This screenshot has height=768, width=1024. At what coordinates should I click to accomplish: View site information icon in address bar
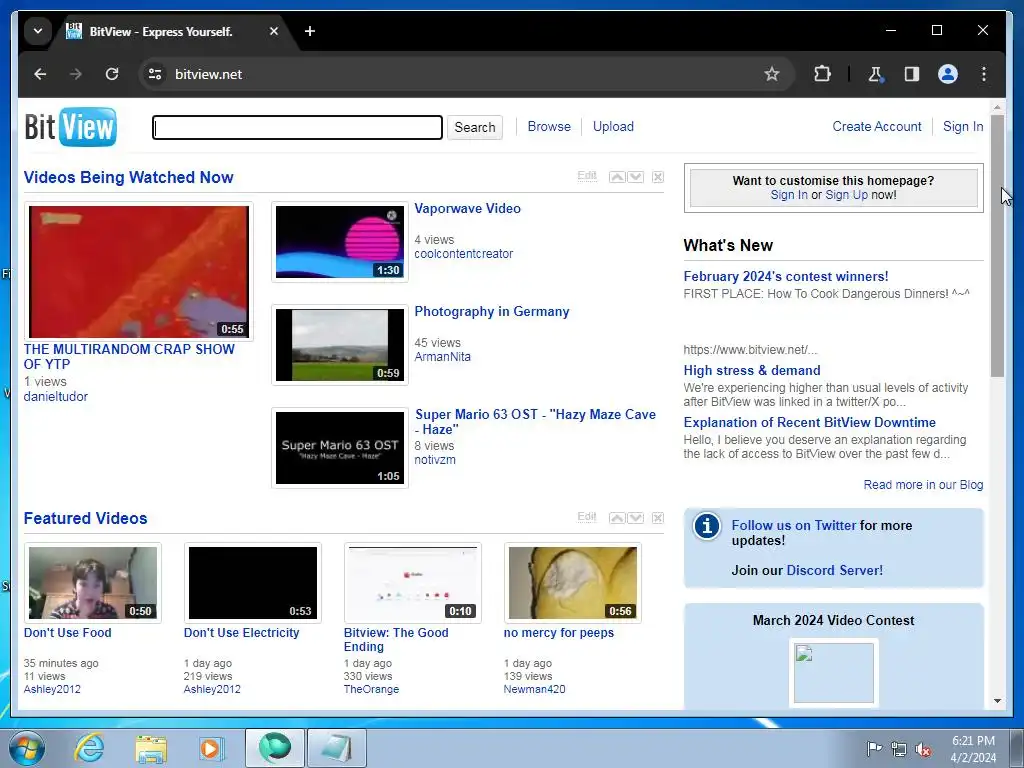(155, 74)
